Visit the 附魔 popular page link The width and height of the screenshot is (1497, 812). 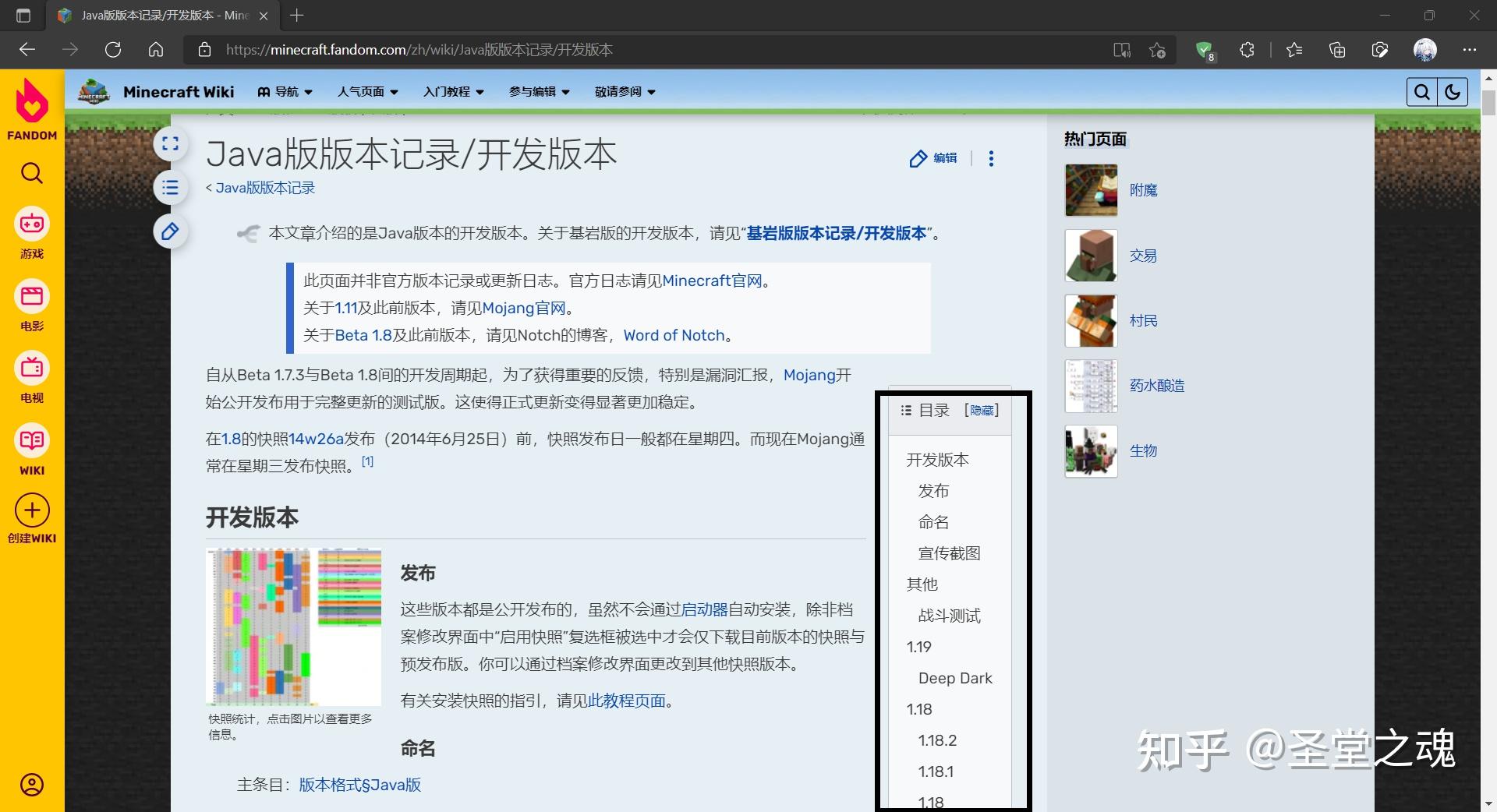coord(1143,189)
